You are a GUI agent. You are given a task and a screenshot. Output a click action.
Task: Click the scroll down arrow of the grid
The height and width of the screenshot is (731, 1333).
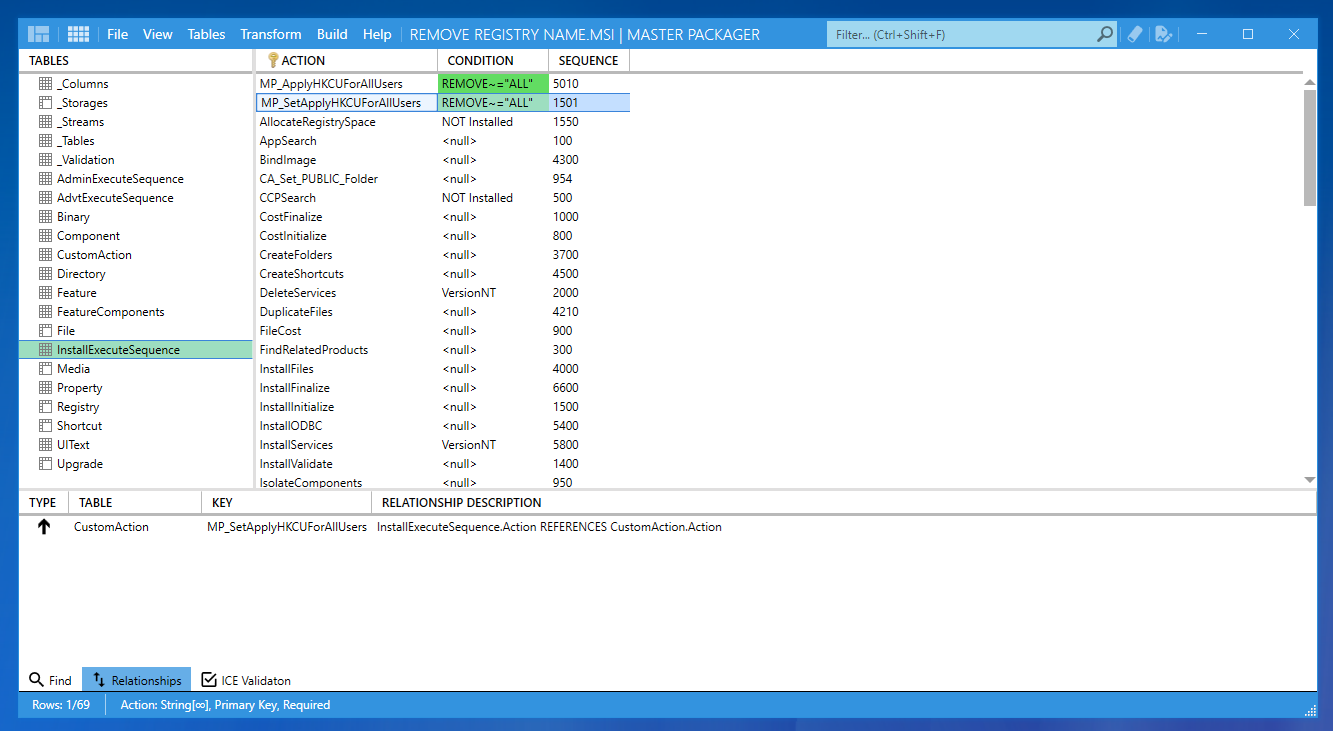click(1310, 480)
